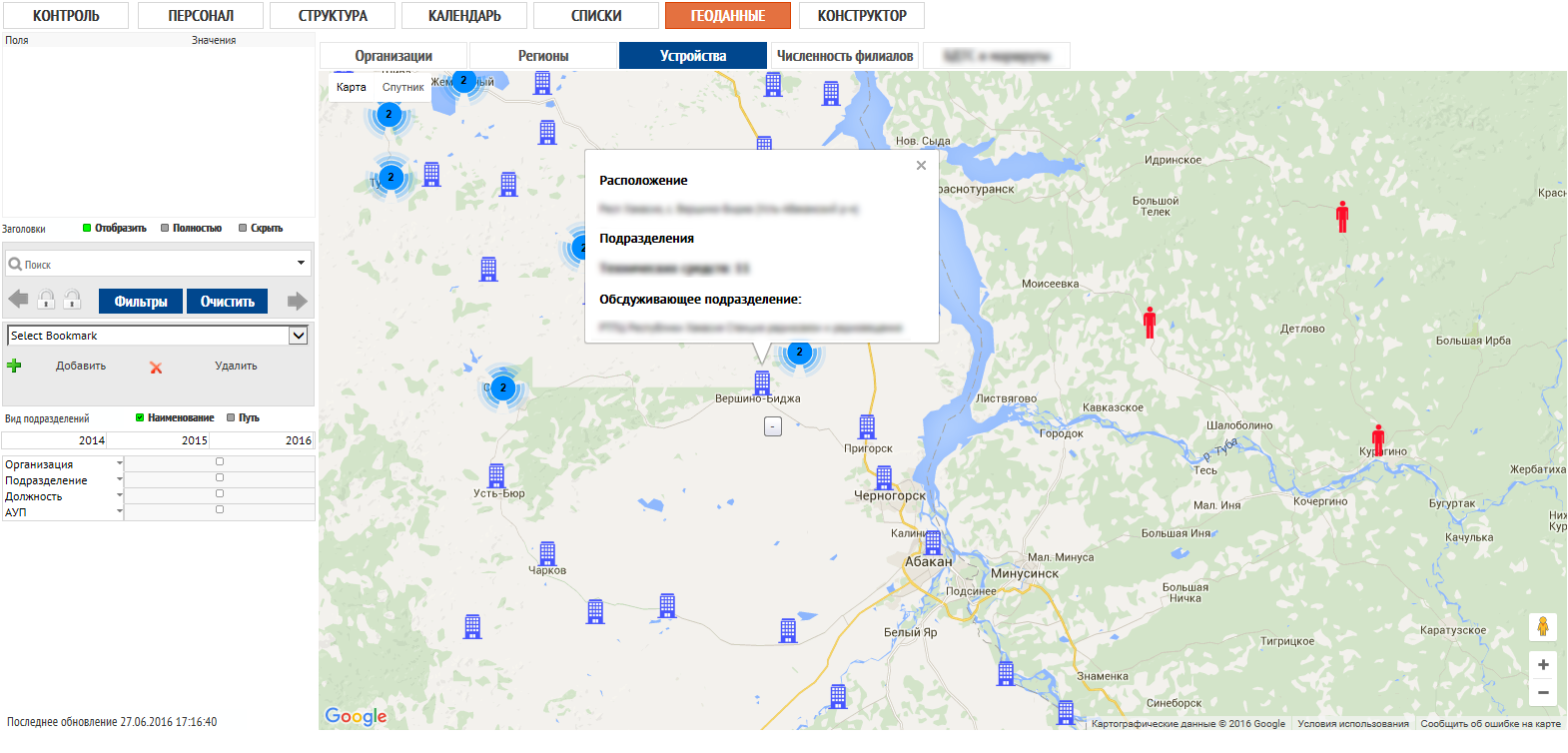Open Сообщить об ошибке на карте link
Image resolution: width=1568 pixels, height=753 pixels.
pos(1490,724)
